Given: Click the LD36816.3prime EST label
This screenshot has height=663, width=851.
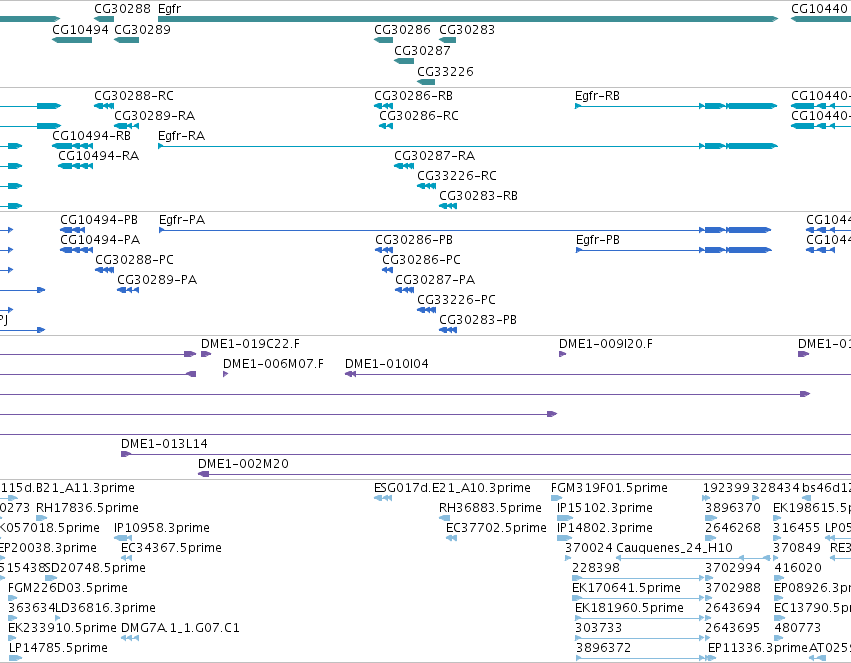Looking at the screenshot, I should [105, 608].
